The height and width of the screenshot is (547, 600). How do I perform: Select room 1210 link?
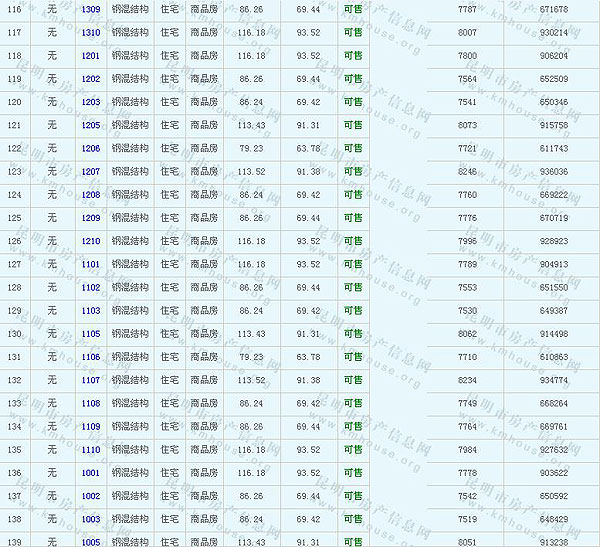91,241
